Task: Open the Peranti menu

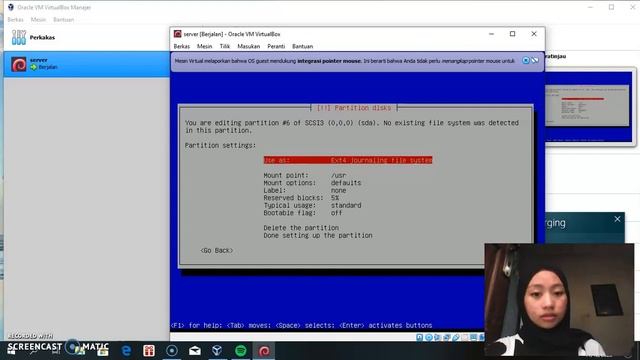Action: click(x=276, y=46)
